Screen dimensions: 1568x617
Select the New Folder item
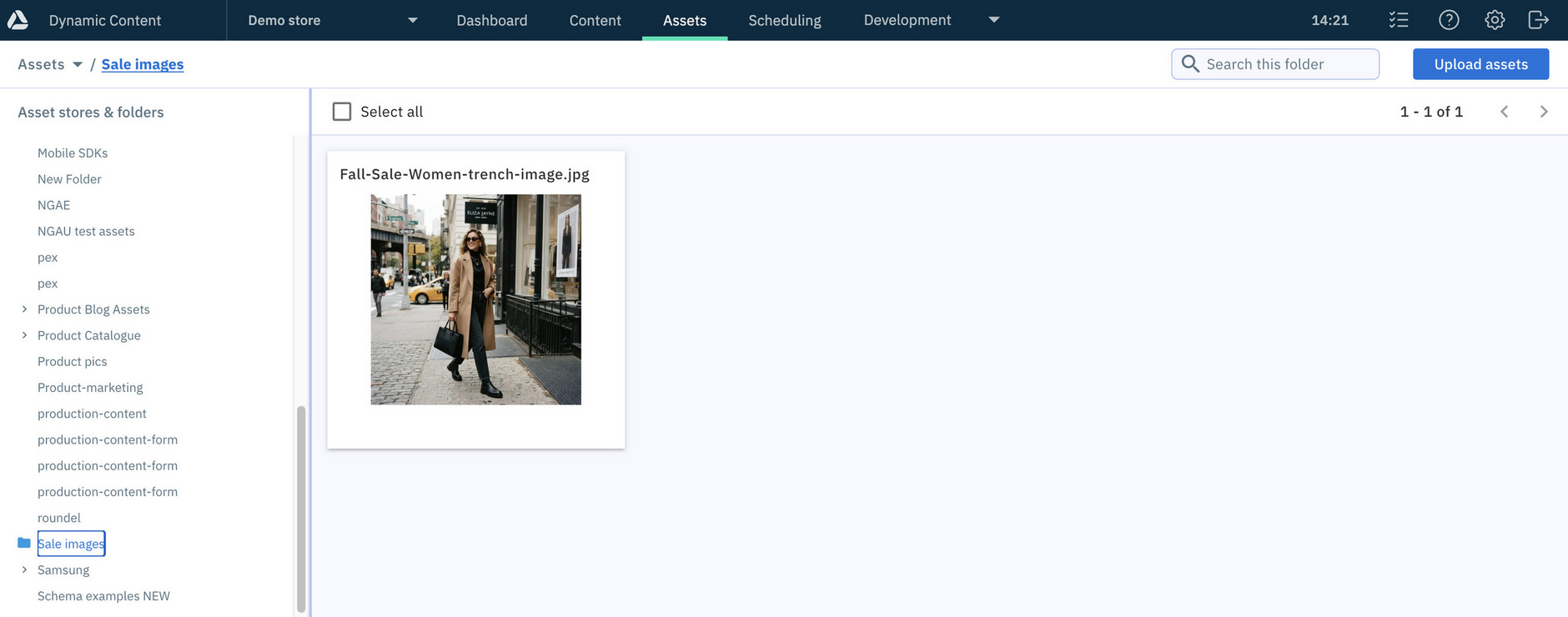tap(69, 179)
